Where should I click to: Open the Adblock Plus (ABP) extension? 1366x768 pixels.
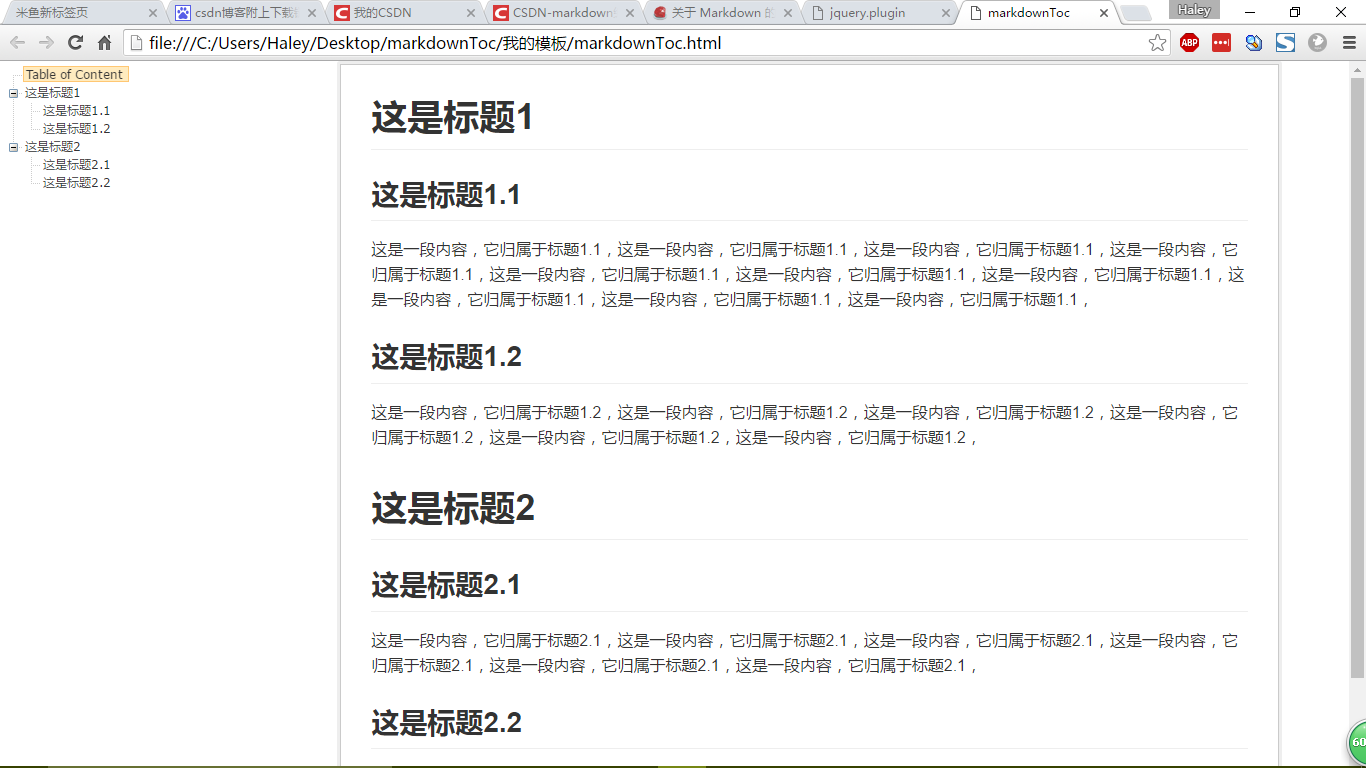[x=1189, y=43]
